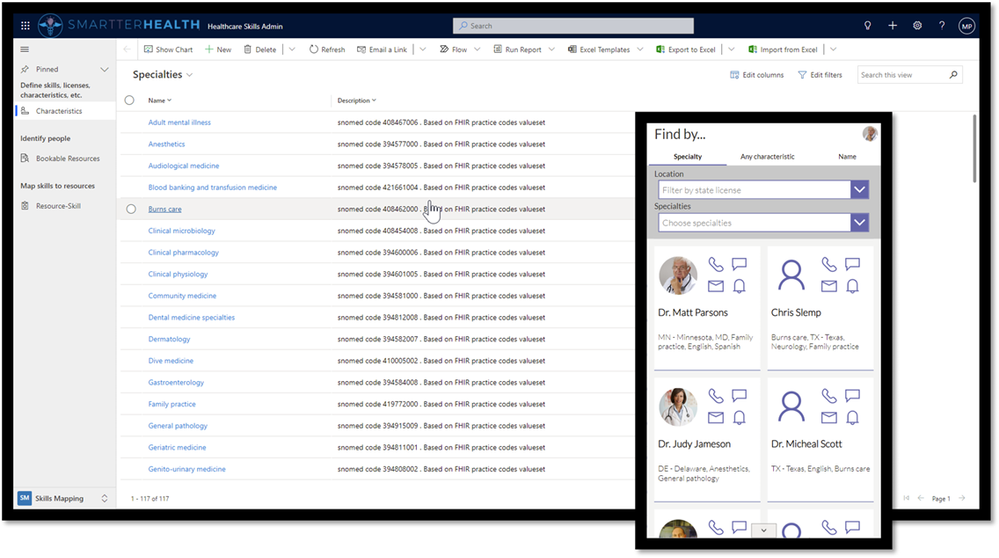Click Show Chart in the toolbar
Screen dimensions: 999x558
click(168, 49)
